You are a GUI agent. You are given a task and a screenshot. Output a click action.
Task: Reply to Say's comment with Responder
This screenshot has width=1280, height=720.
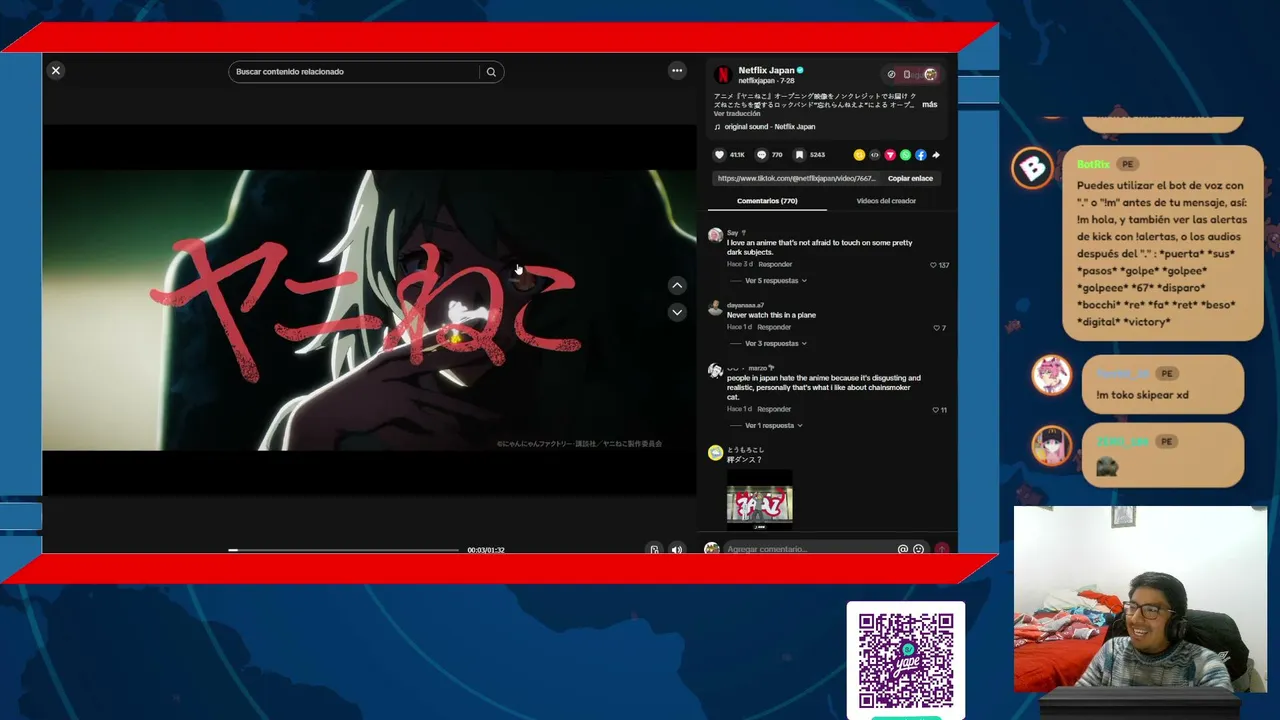pyautogui.click(x=775, y=264)
